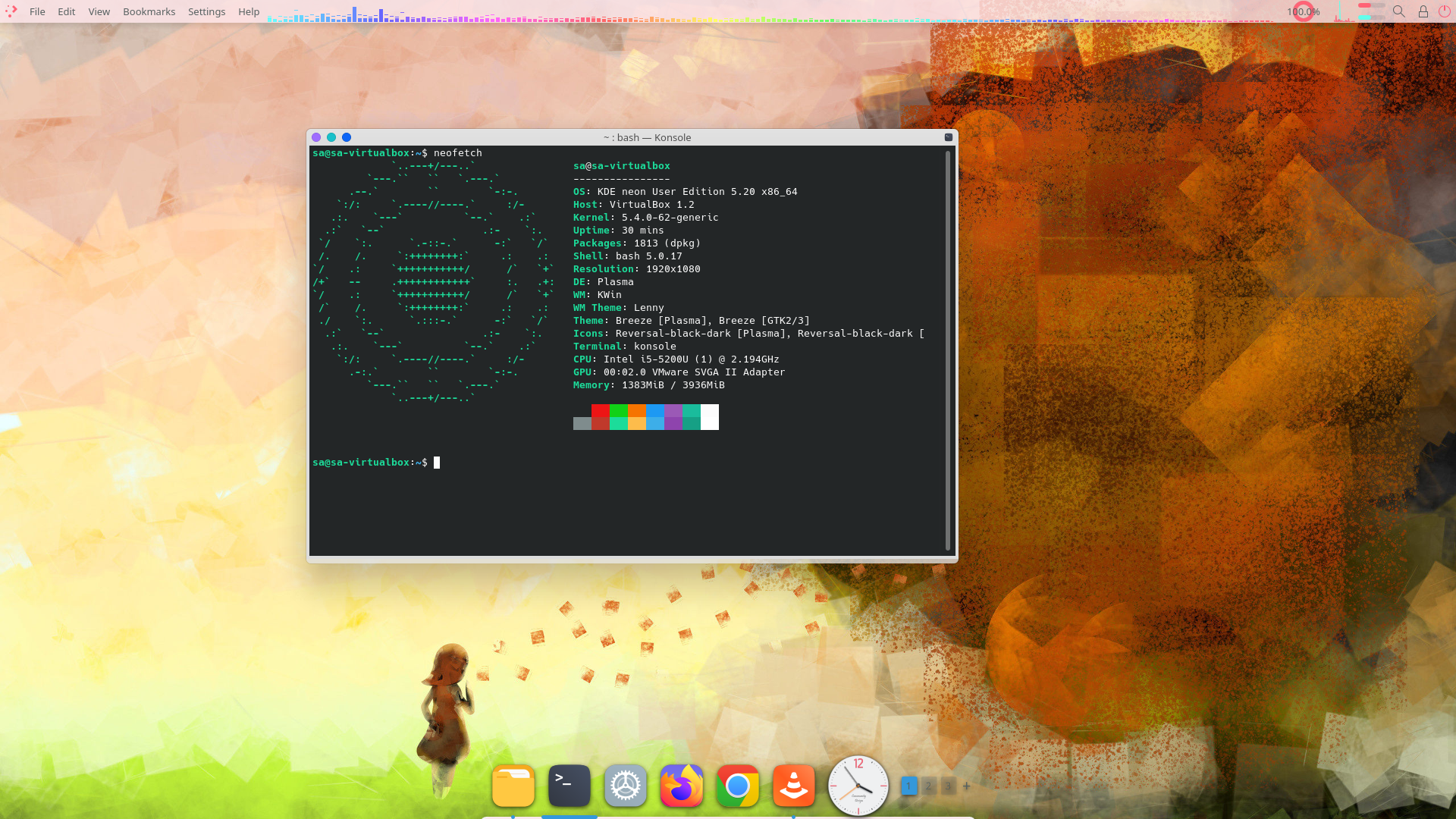Screen dimensions: 1456x819
Task: Open the Settings menu in menu bar
Action: [206, 11]
